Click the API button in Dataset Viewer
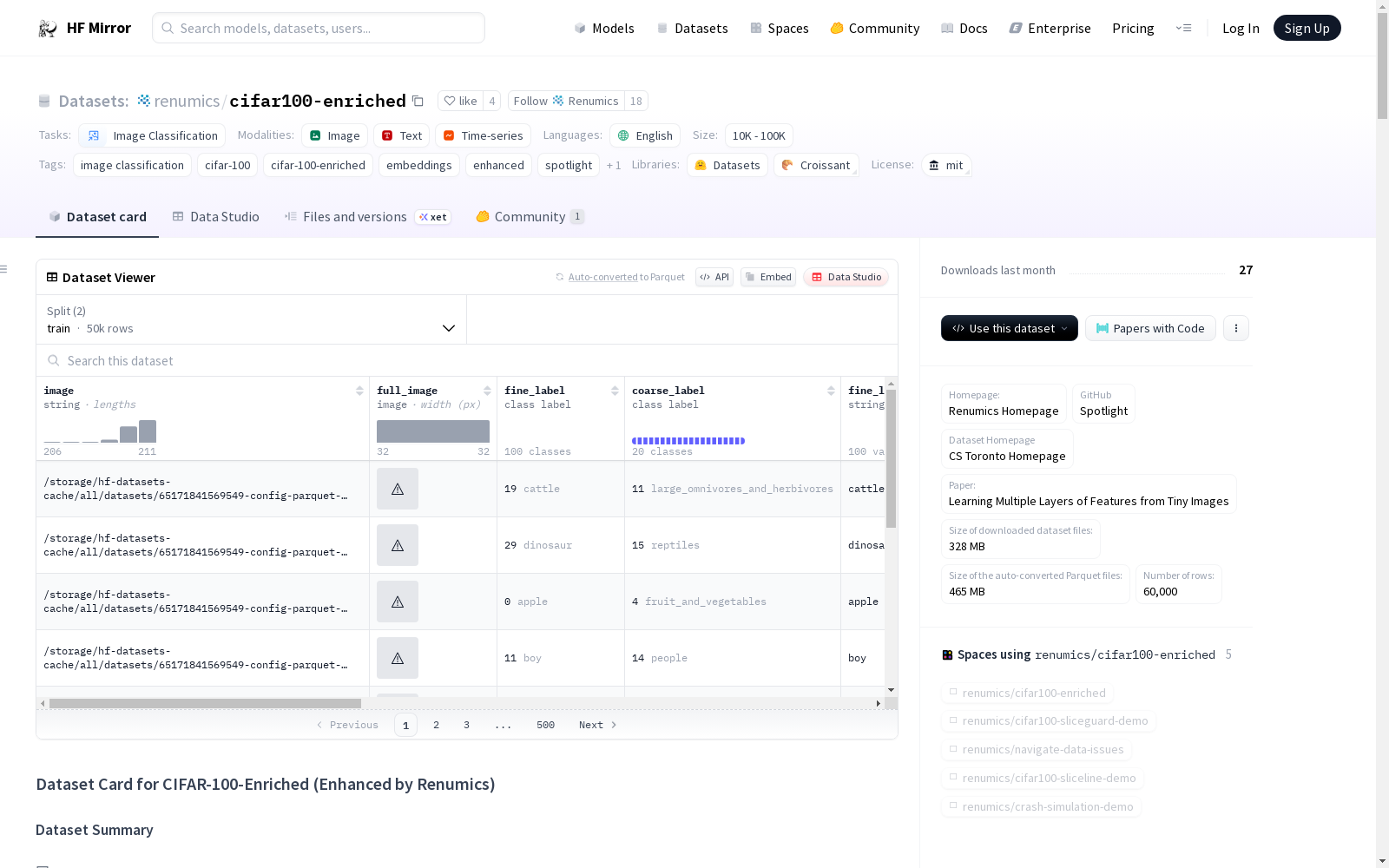Screen dimensions: 1389x868 [714, 277]
